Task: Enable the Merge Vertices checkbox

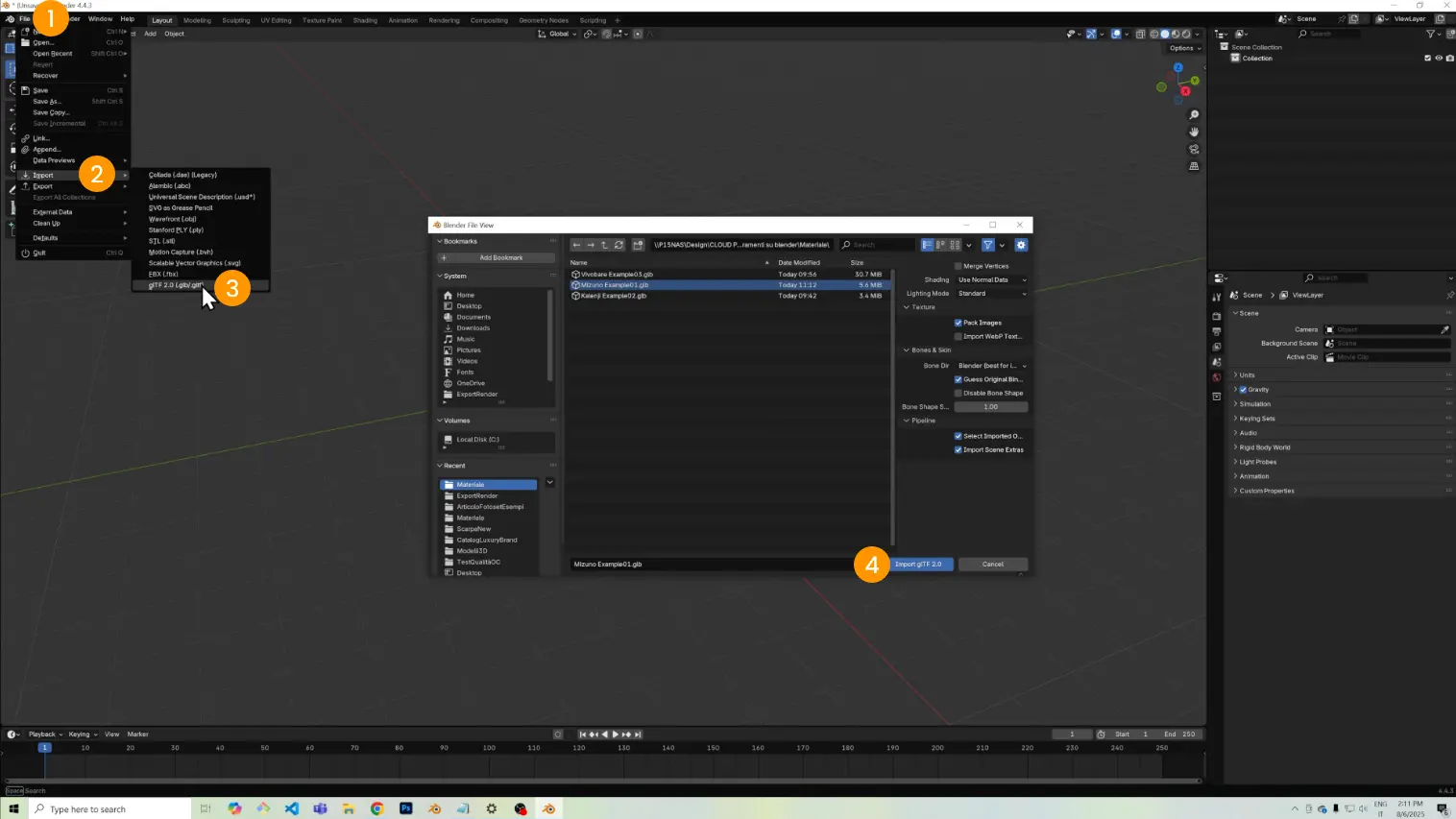Action: pyautogui.click(x=958, y=266)
